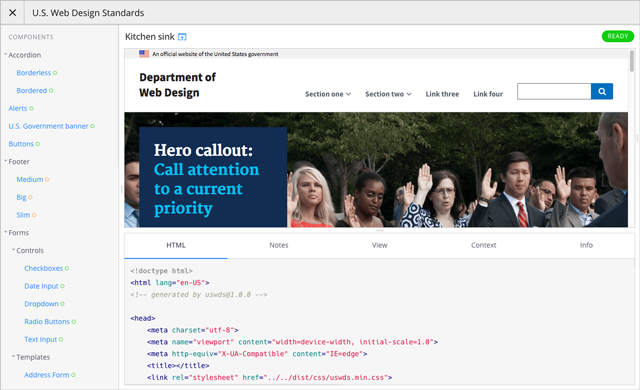The image size is (640, 390).
Task: Click the stylesheet link code line
Action: tap(269, 378)
